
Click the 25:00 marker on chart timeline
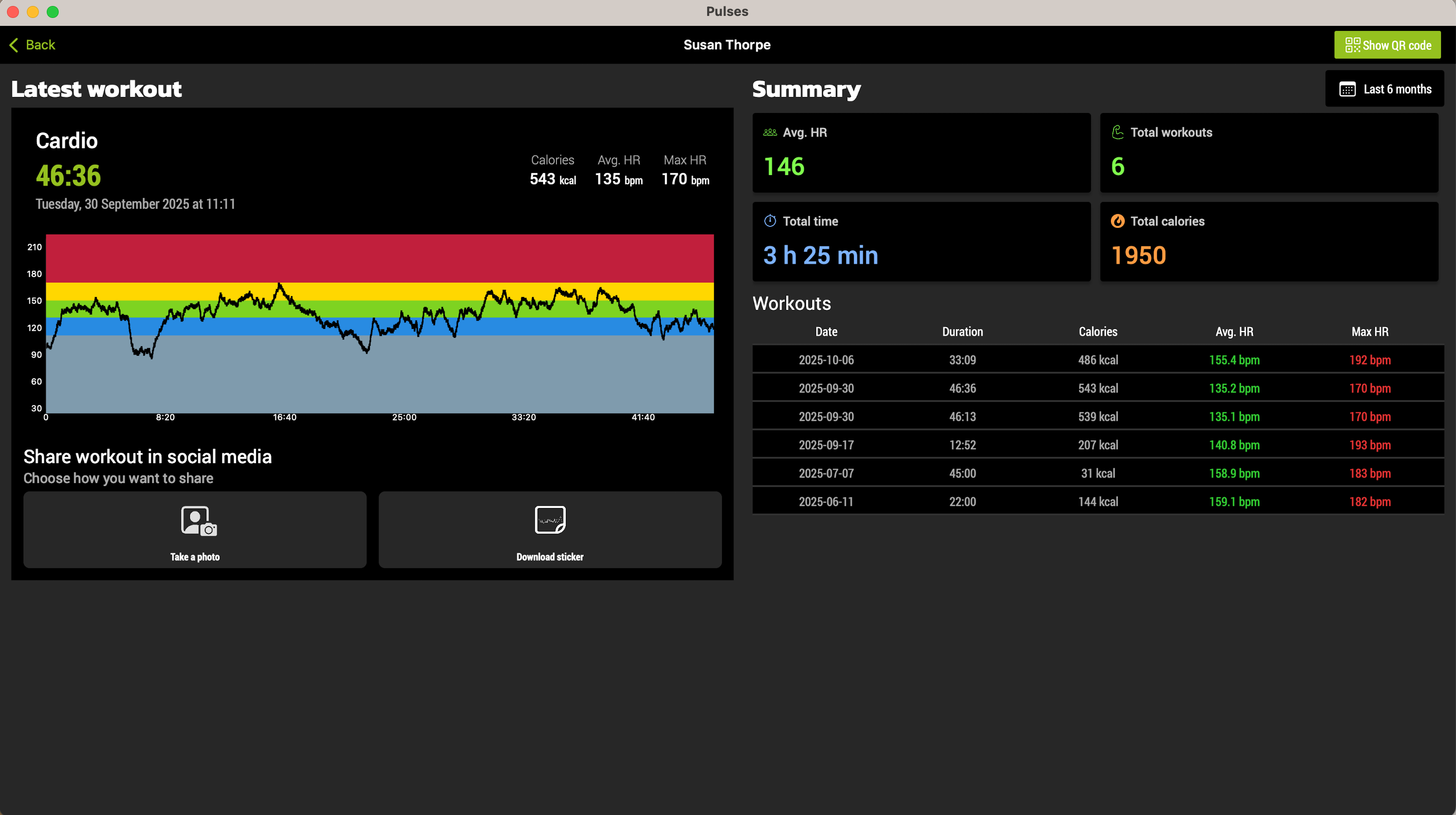point(404,417)
